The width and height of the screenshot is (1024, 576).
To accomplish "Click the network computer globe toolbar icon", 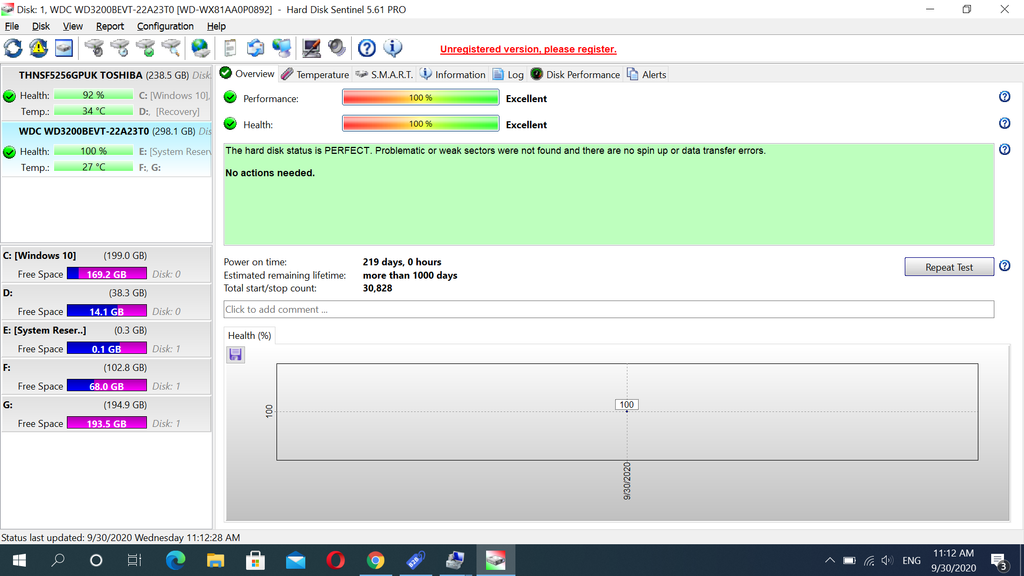I will click(x=281, y=48).
